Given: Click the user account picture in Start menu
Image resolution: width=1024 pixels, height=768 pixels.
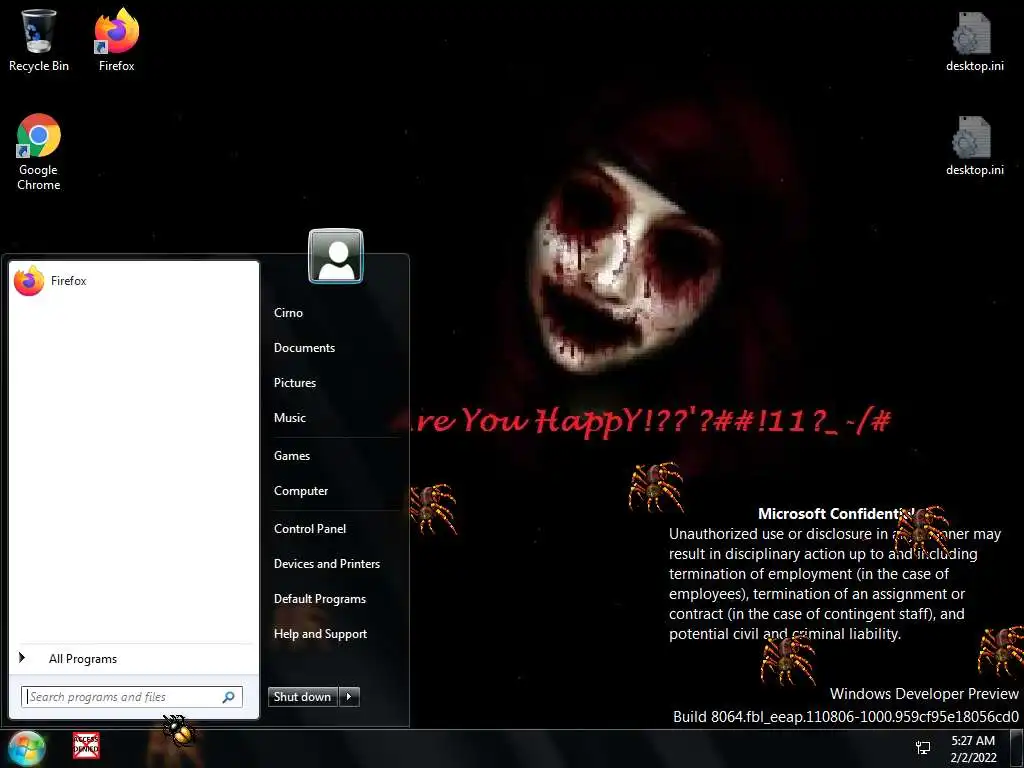Looking at the screenshot, I should coord(336,256).
